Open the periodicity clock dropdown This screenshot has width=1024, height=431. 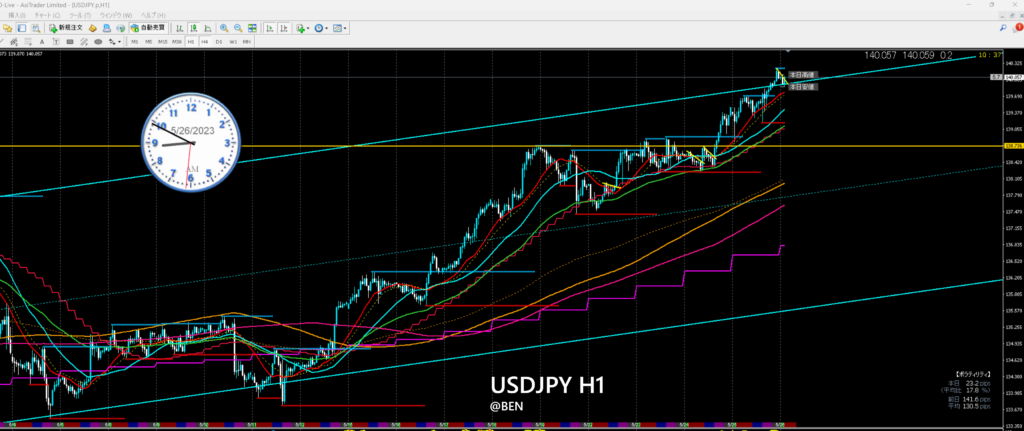[x=322, y=29]
